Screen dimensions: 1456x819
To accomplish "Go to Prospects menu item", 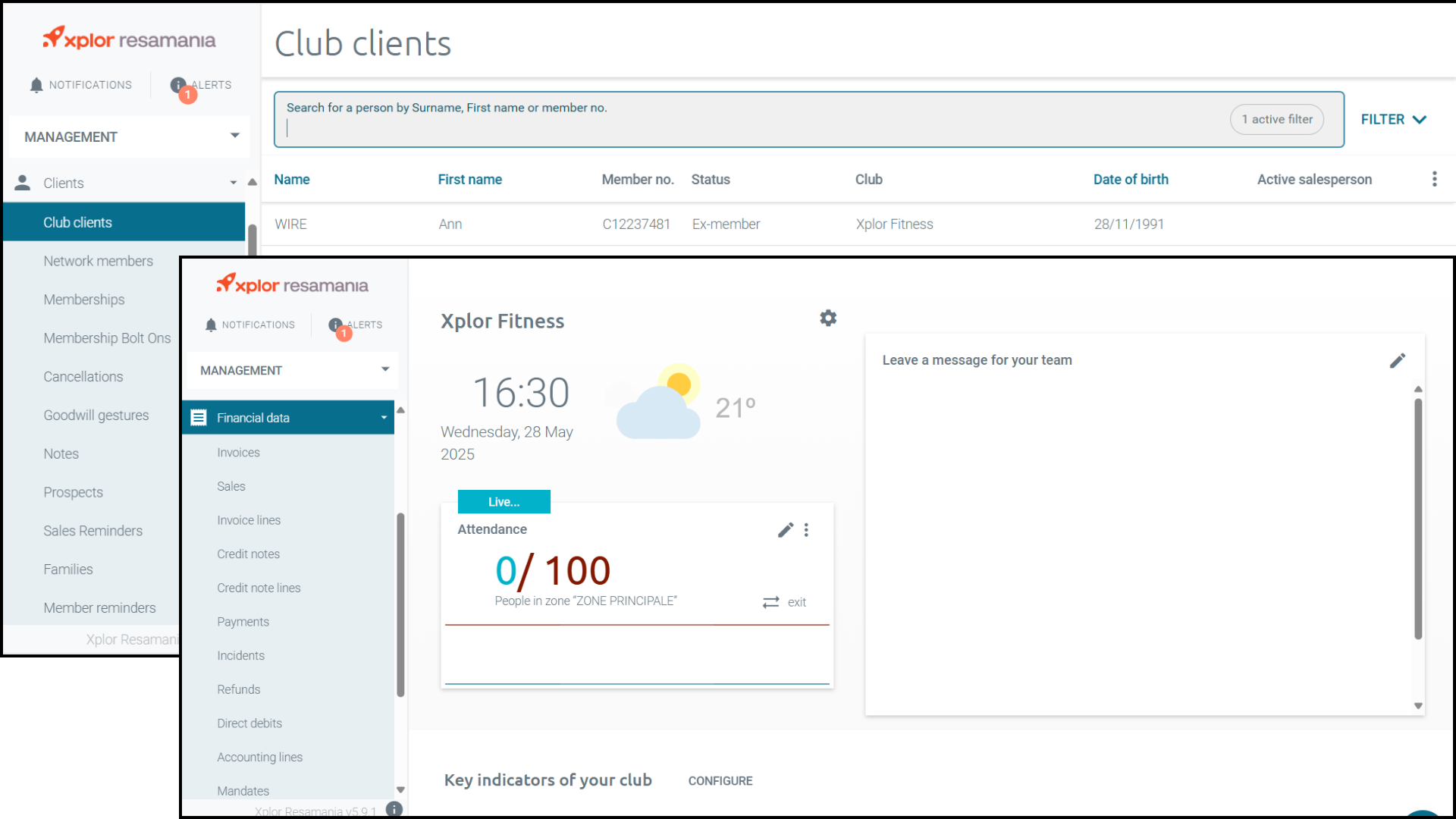I will 74,492.
